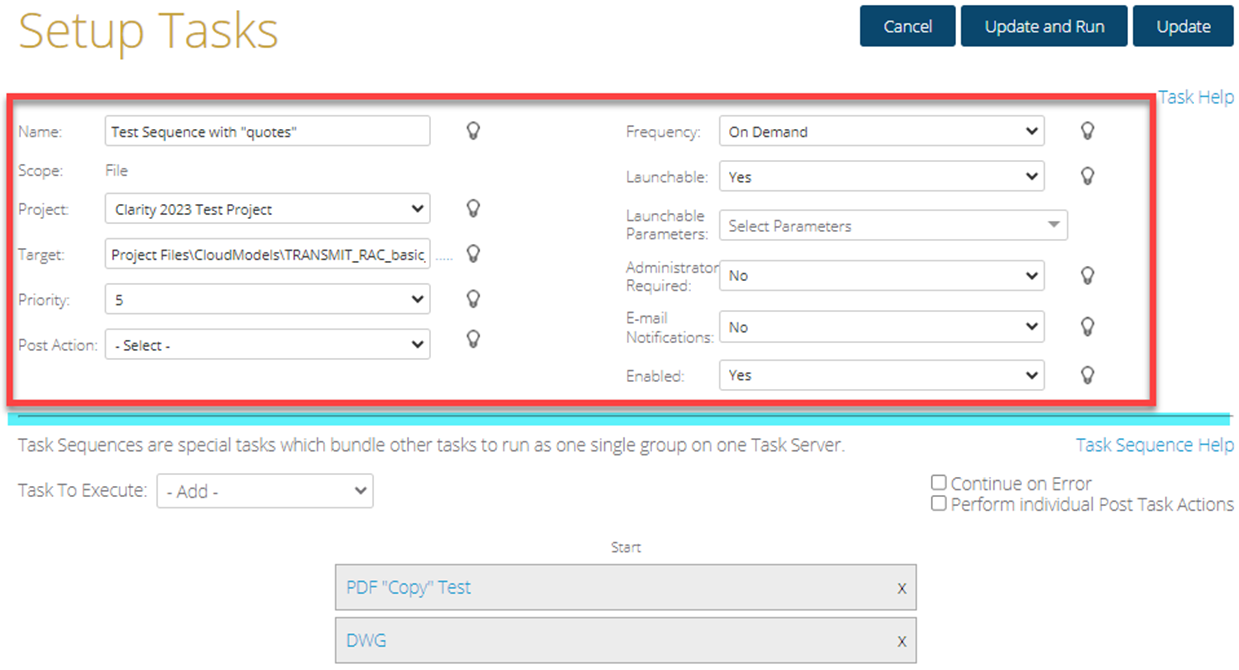This screenshot has height=670, width=1239.
Task: Click the lightbulb hint next to Name
Action: (x=474, y=131)
